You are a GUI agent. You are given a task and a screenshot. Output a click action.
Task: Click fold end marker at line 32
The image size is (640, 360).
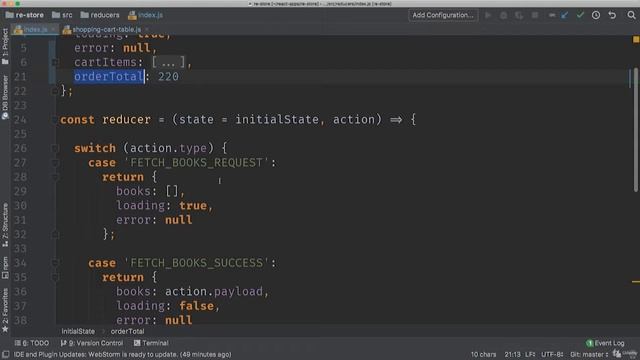pos(55,234)
